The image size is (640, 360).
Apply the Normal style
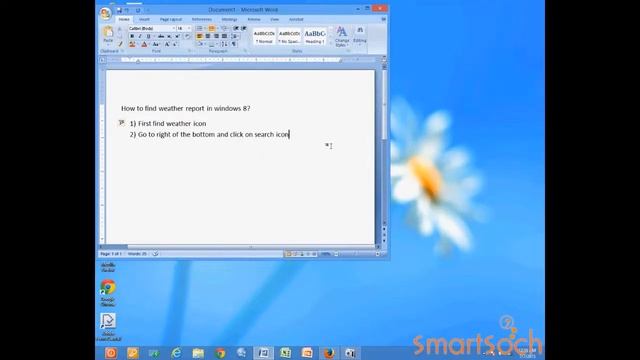264,36
